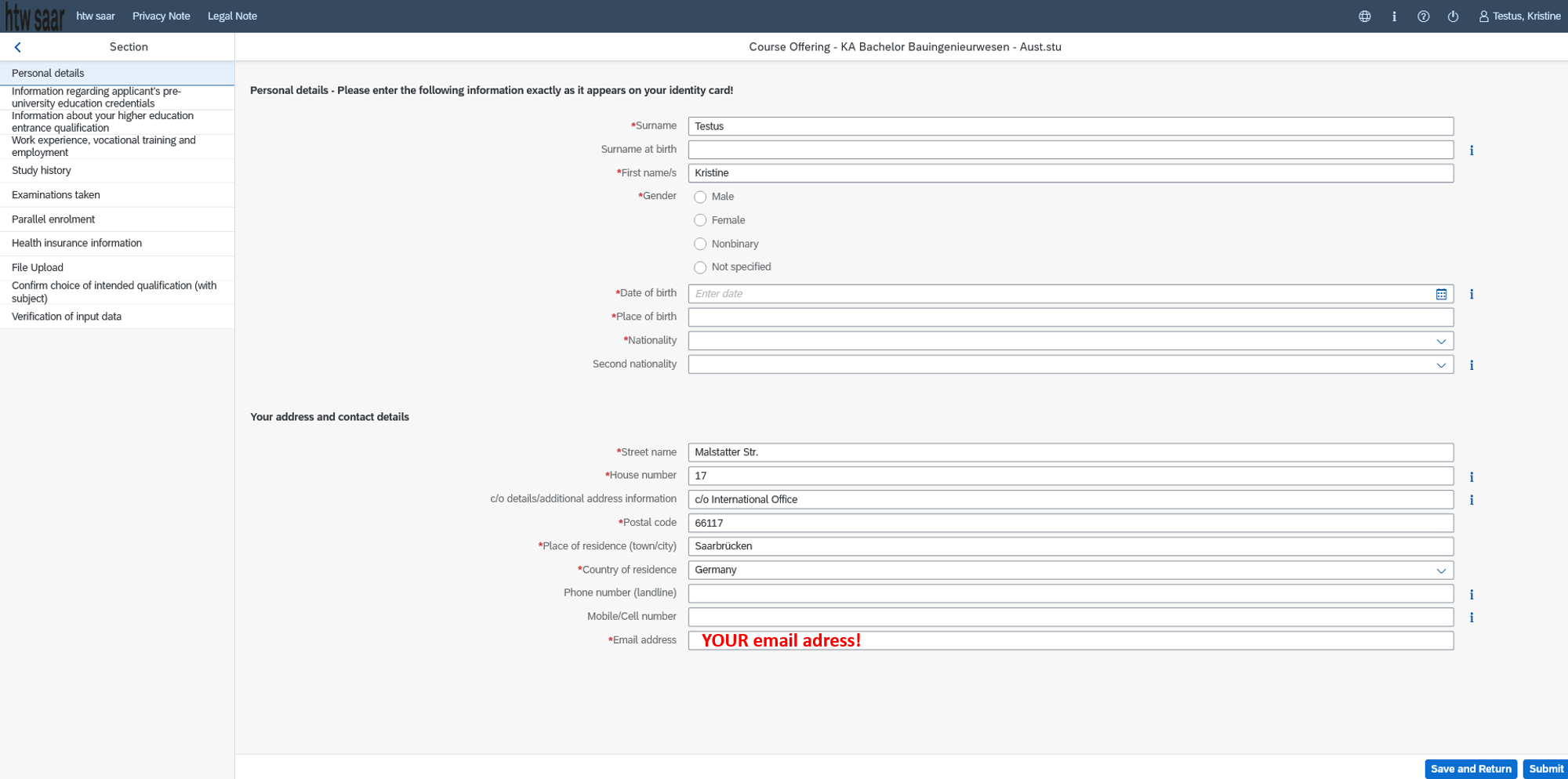
Task: Click the globe language icon in header
Action: pyautogui.click(x=1364, y=16)
